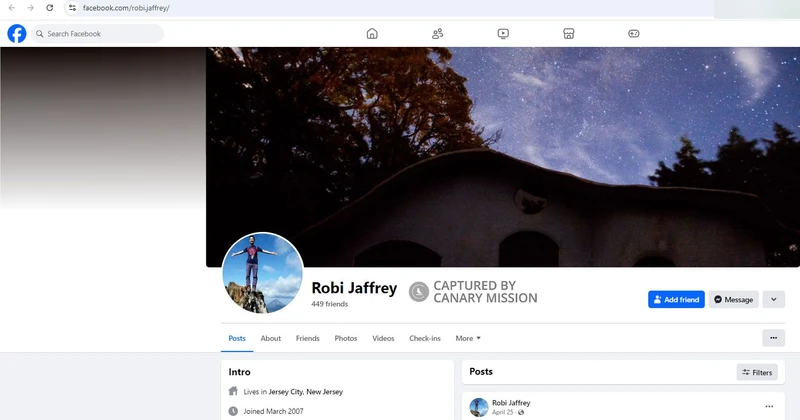Expand the More tab dropdown
Viewport: 800px width, 420px height.
(468, 338)
